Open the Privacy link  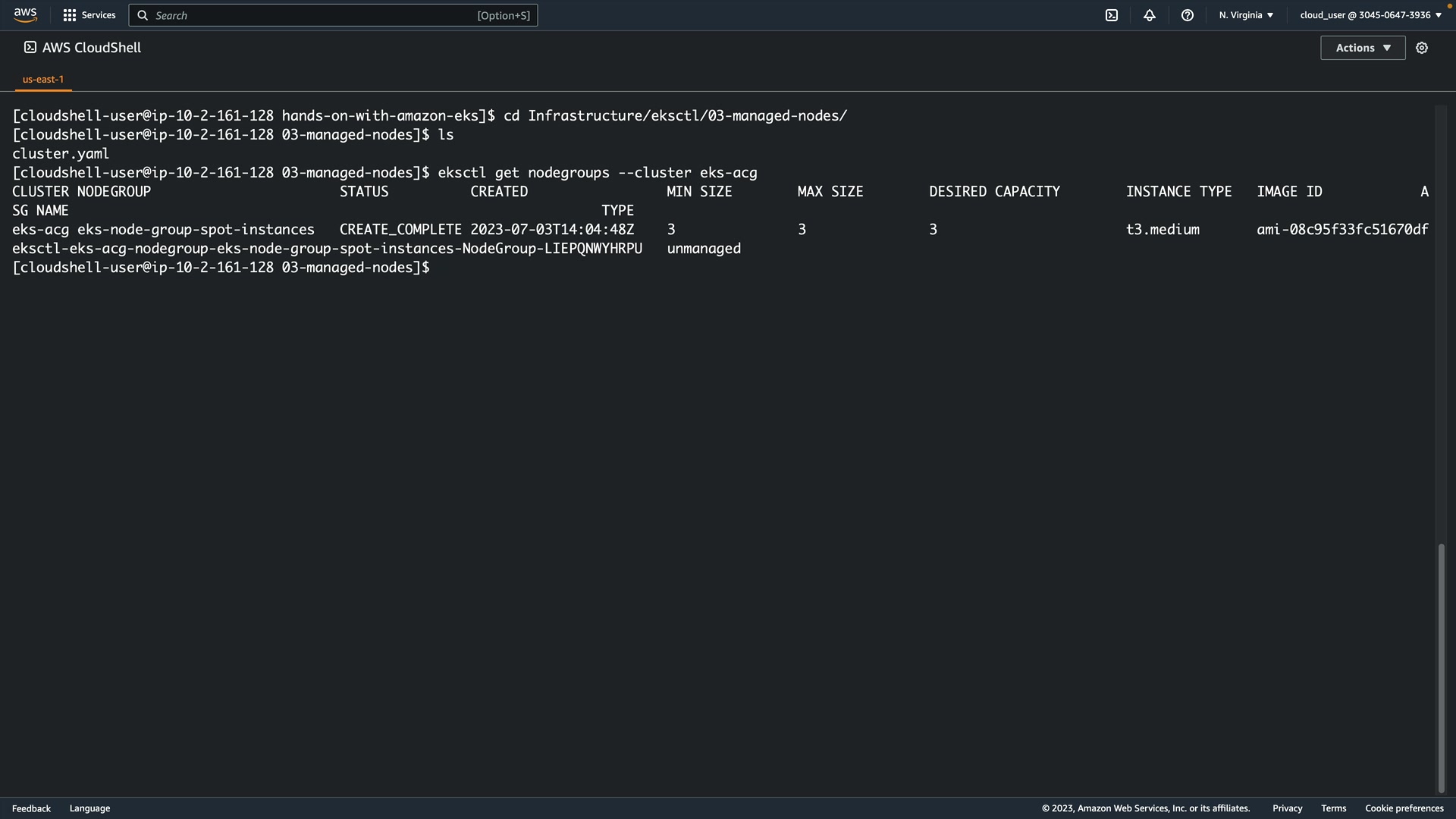(1287, 808)
